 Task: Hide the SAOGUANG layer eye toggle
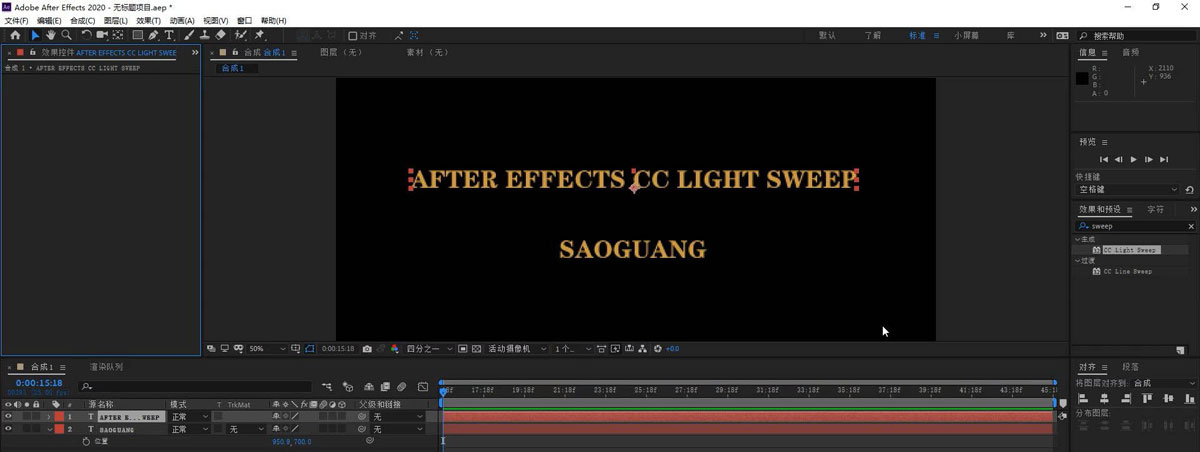pyautogui.click(x=8, y=428)
